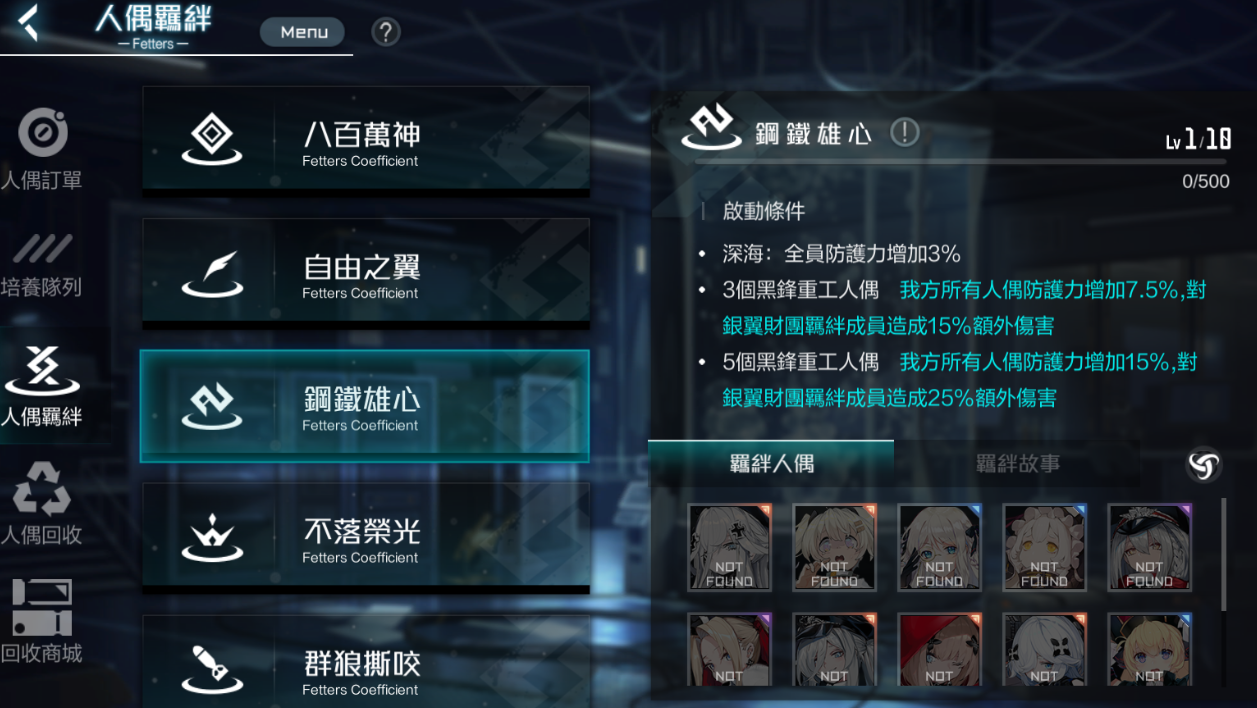Switch to the 羈絆人偶 tab
Screen dimensions: 1257x708
(771, 464)
